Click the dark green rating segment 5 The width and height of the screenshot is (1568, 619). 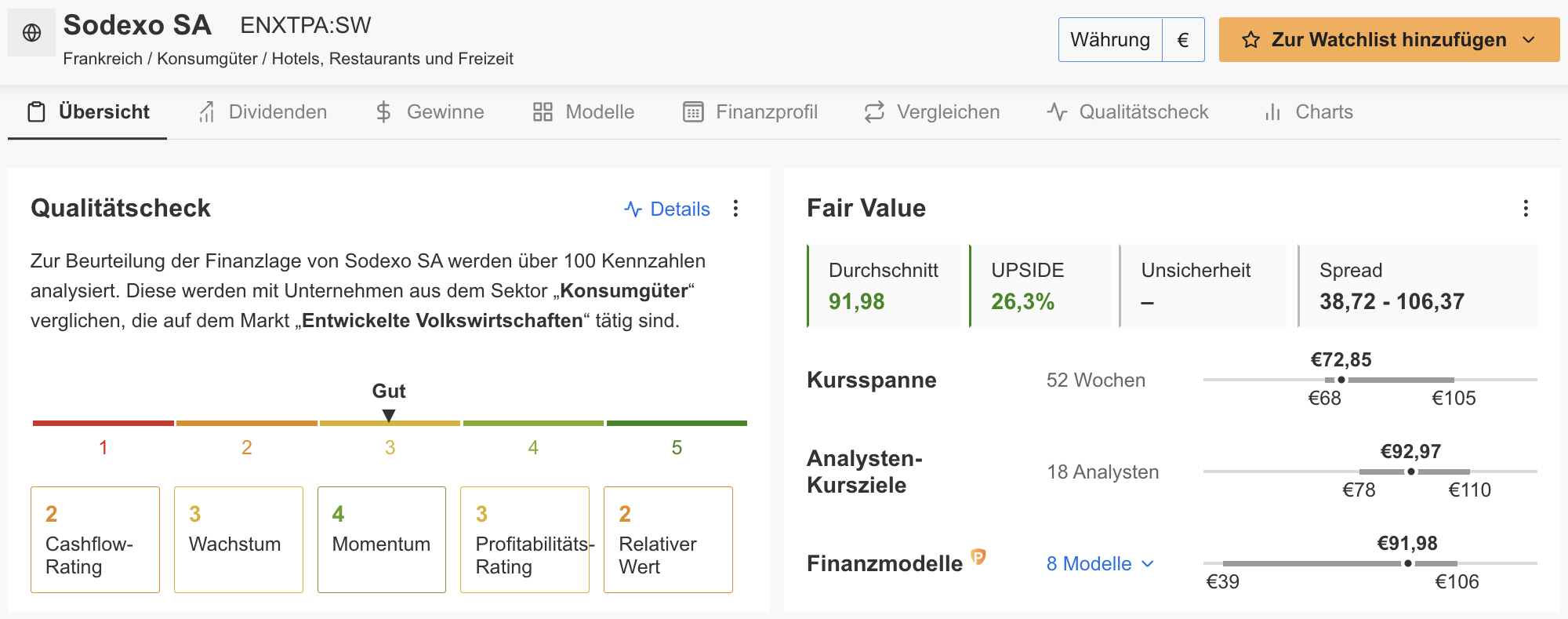pyautogui.click(x=677, y=424)
